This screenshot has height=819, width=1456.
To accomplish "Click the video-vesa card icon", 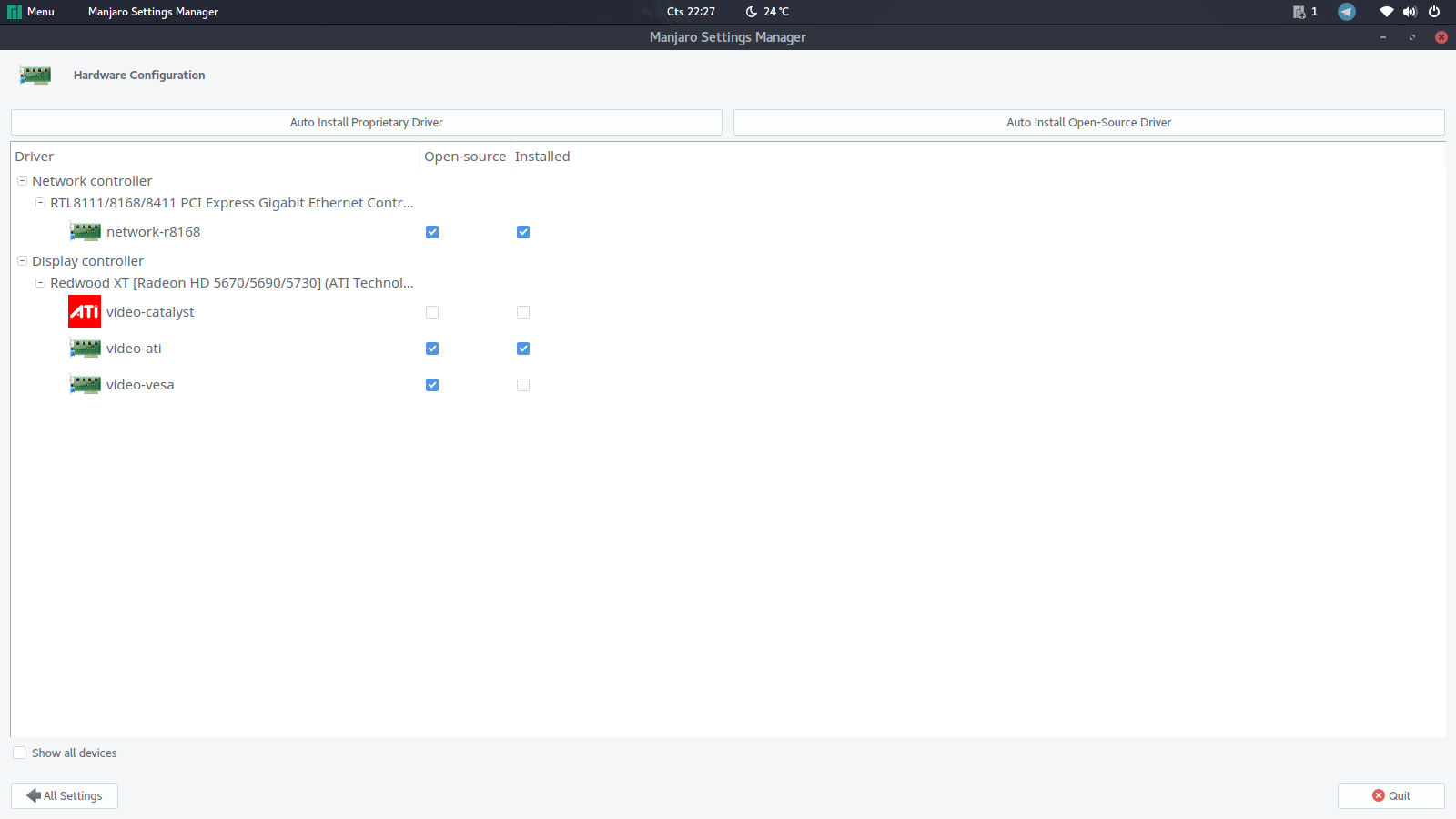I will (x=86, y=385).
